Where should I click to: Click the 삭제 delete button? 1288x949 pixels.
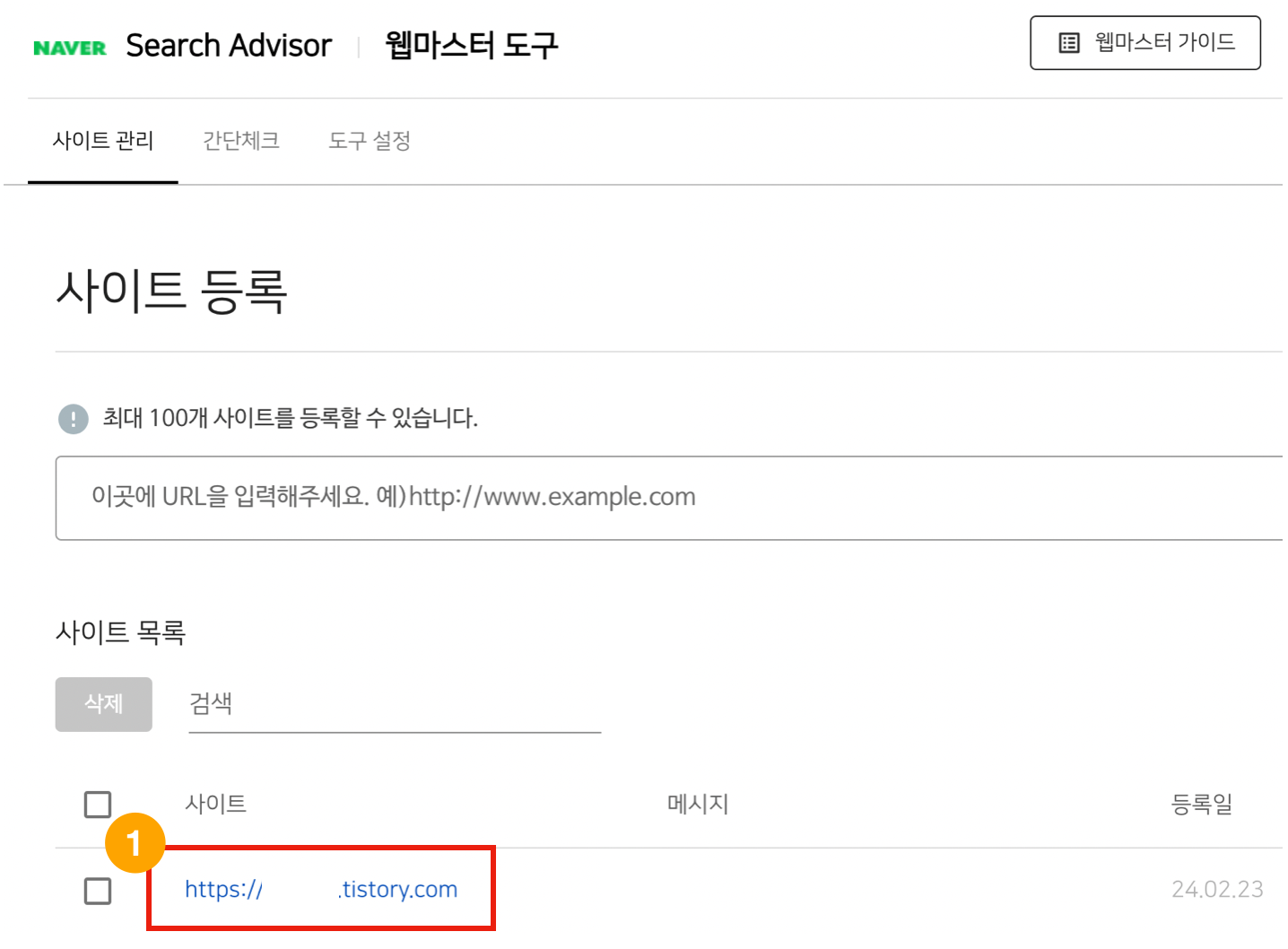pyautogui.click(x=103, y=704)
